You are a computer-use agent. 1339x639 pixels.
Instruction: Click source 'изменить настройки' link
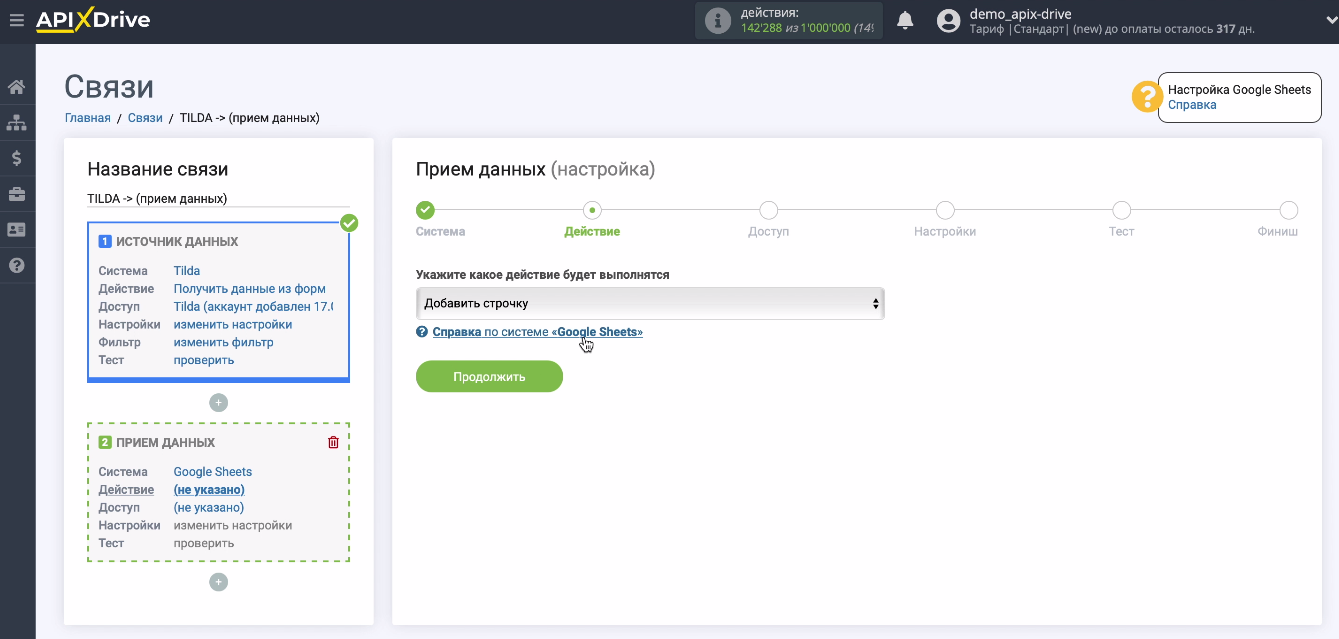233,325
